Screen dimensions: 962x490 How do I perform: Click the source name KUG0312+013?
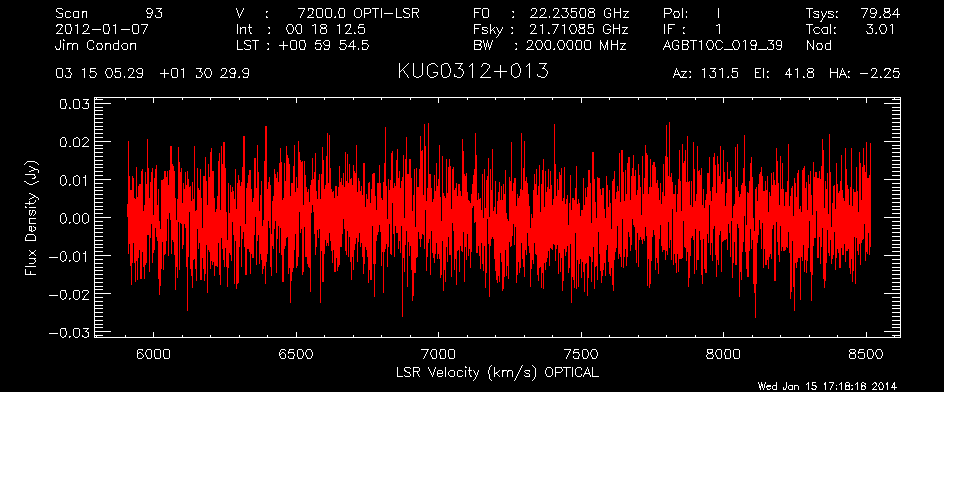pos(473,72)
